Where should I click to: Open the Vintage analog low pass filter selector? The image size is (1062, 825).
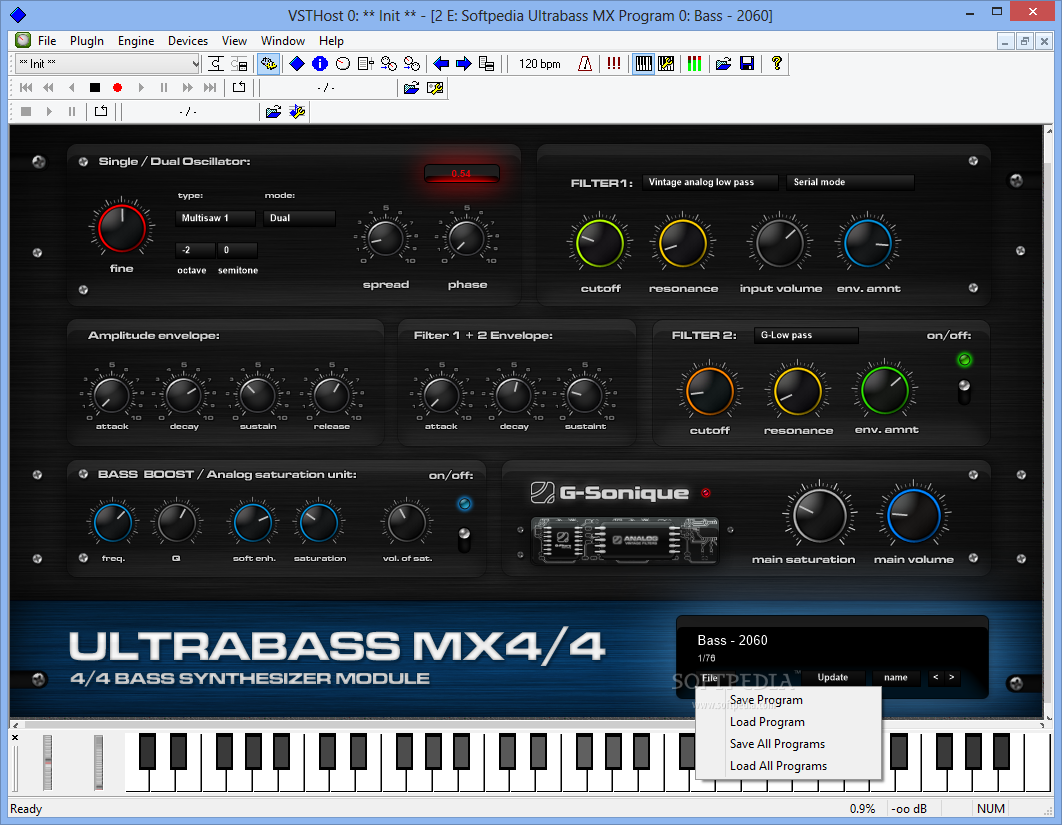click(x=711, y=182)
